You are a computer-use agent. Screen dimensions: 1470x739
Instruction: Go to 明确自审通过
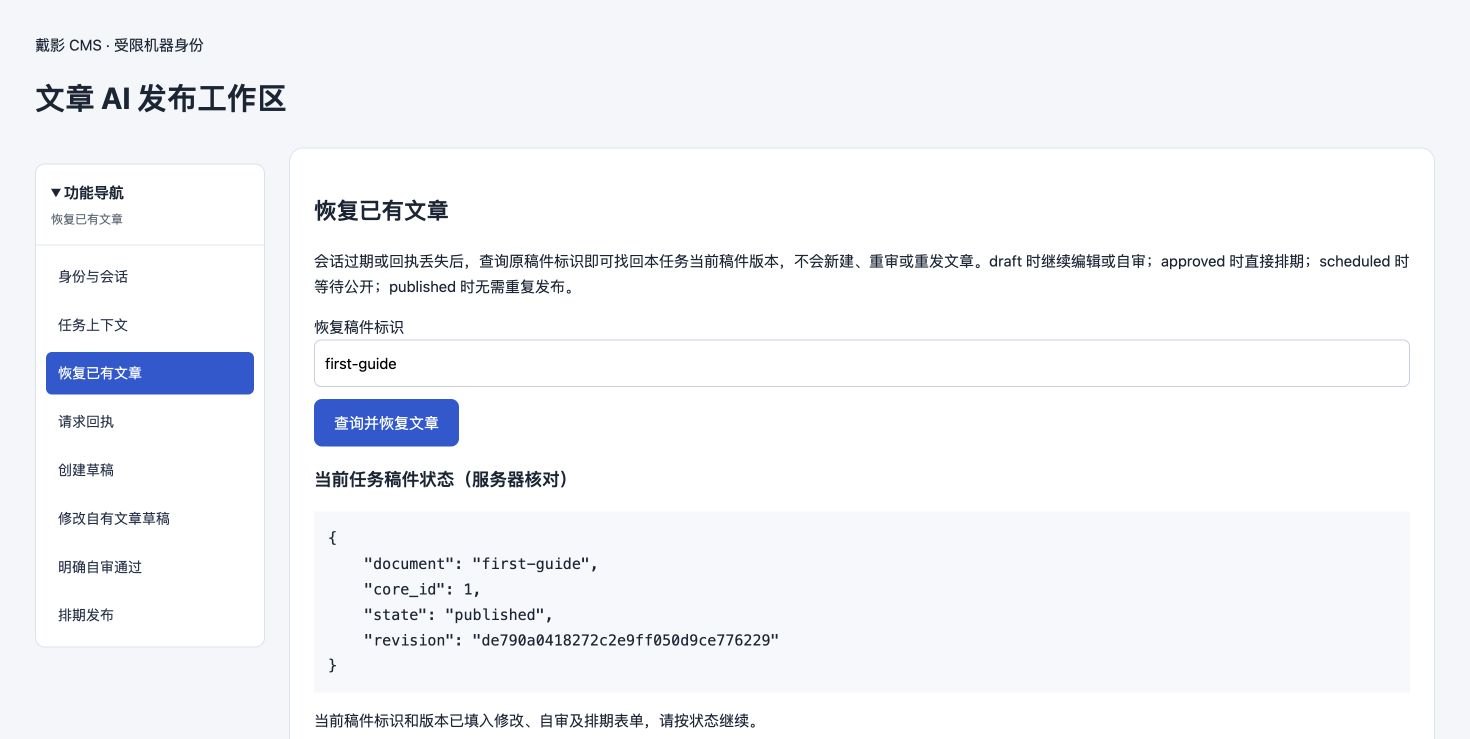pos(150,567)
